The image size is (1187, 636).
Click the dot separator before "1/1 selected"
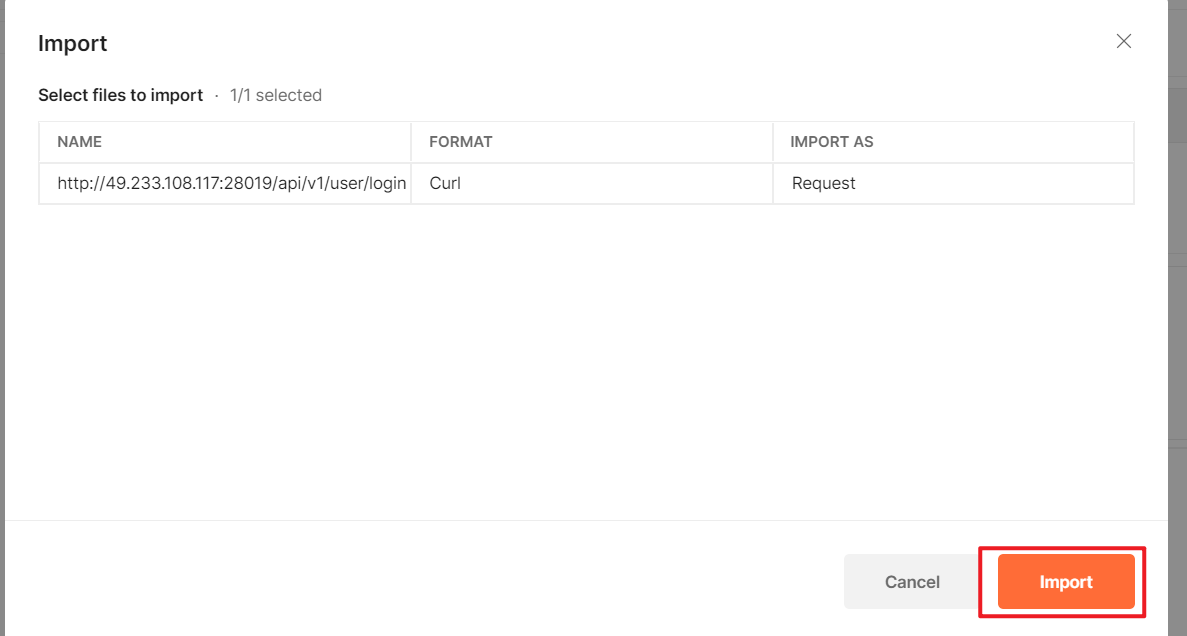click(x=216, y=96)
